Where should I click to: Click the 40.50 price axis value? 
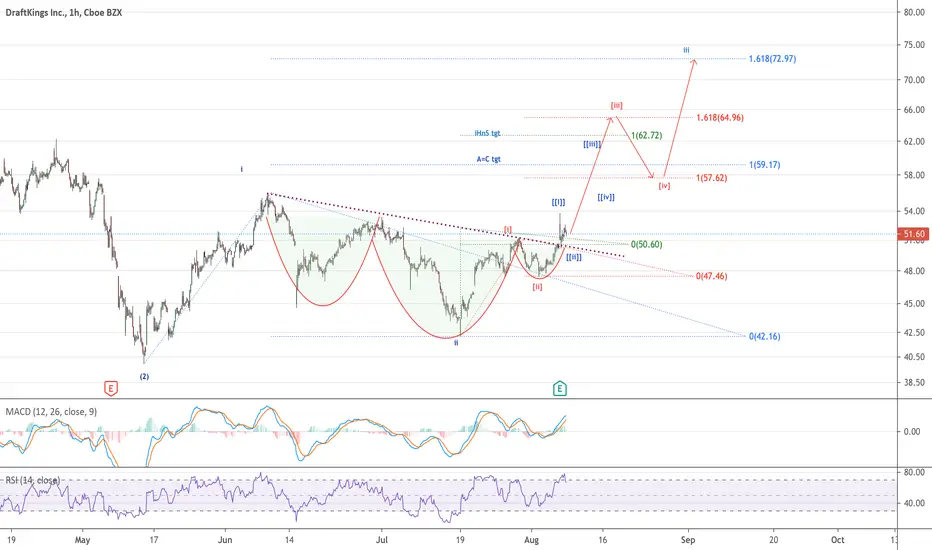pyautogui.click(x=914, y=357)
